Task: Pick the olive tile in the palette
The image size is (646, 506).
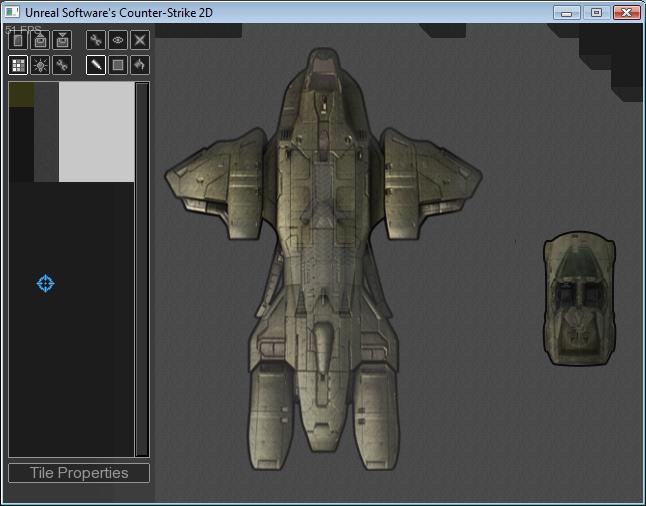Action: click(x=21, y=94)
